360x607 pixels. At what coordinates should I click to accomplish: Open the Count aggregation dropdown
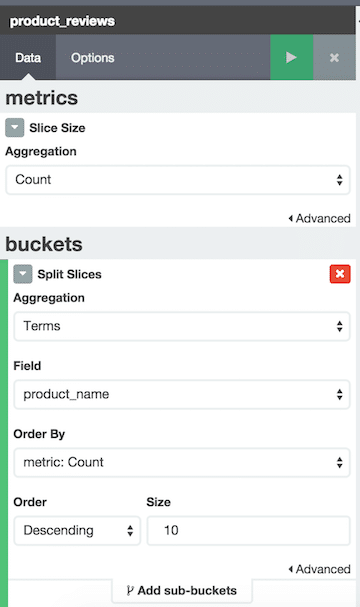click(178, 180)
